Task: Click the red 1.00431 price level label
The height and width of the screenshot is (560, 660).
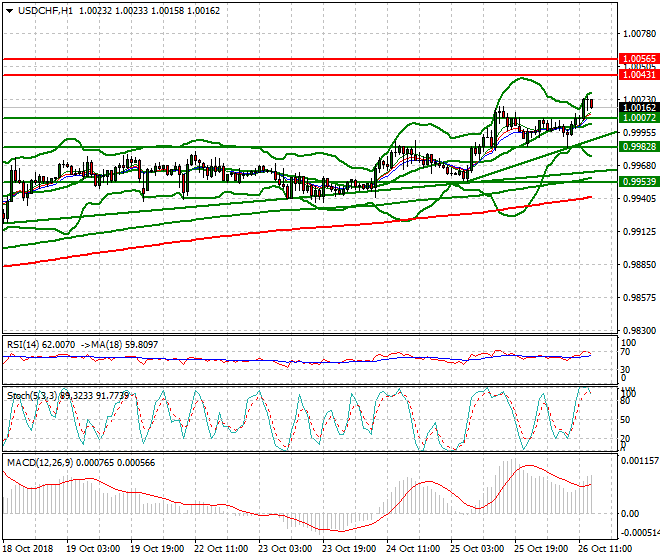Action: pyautogui.click(x=639, y=75)
